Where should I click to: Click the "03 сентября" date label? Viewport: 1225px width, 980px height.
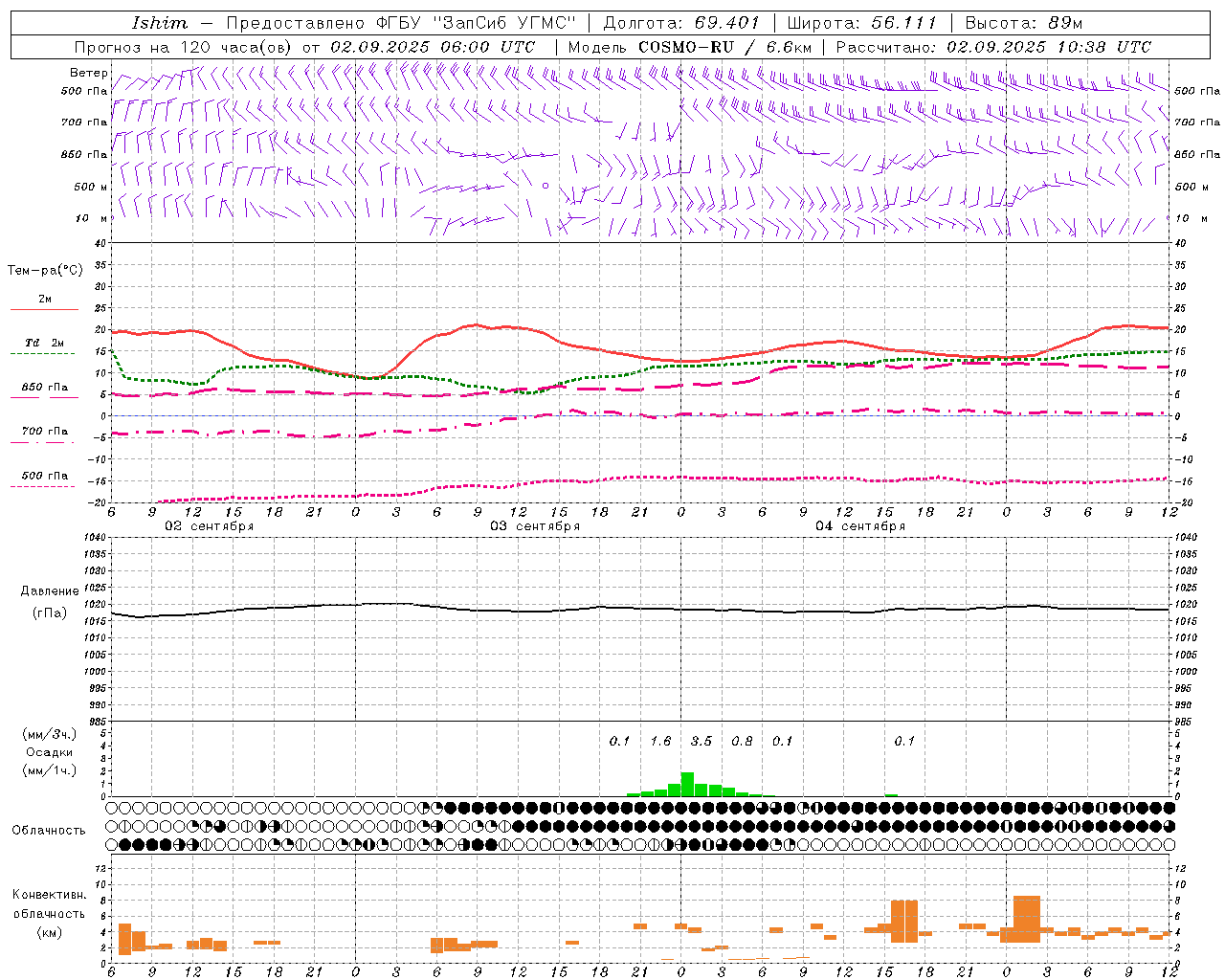point(535,526)
